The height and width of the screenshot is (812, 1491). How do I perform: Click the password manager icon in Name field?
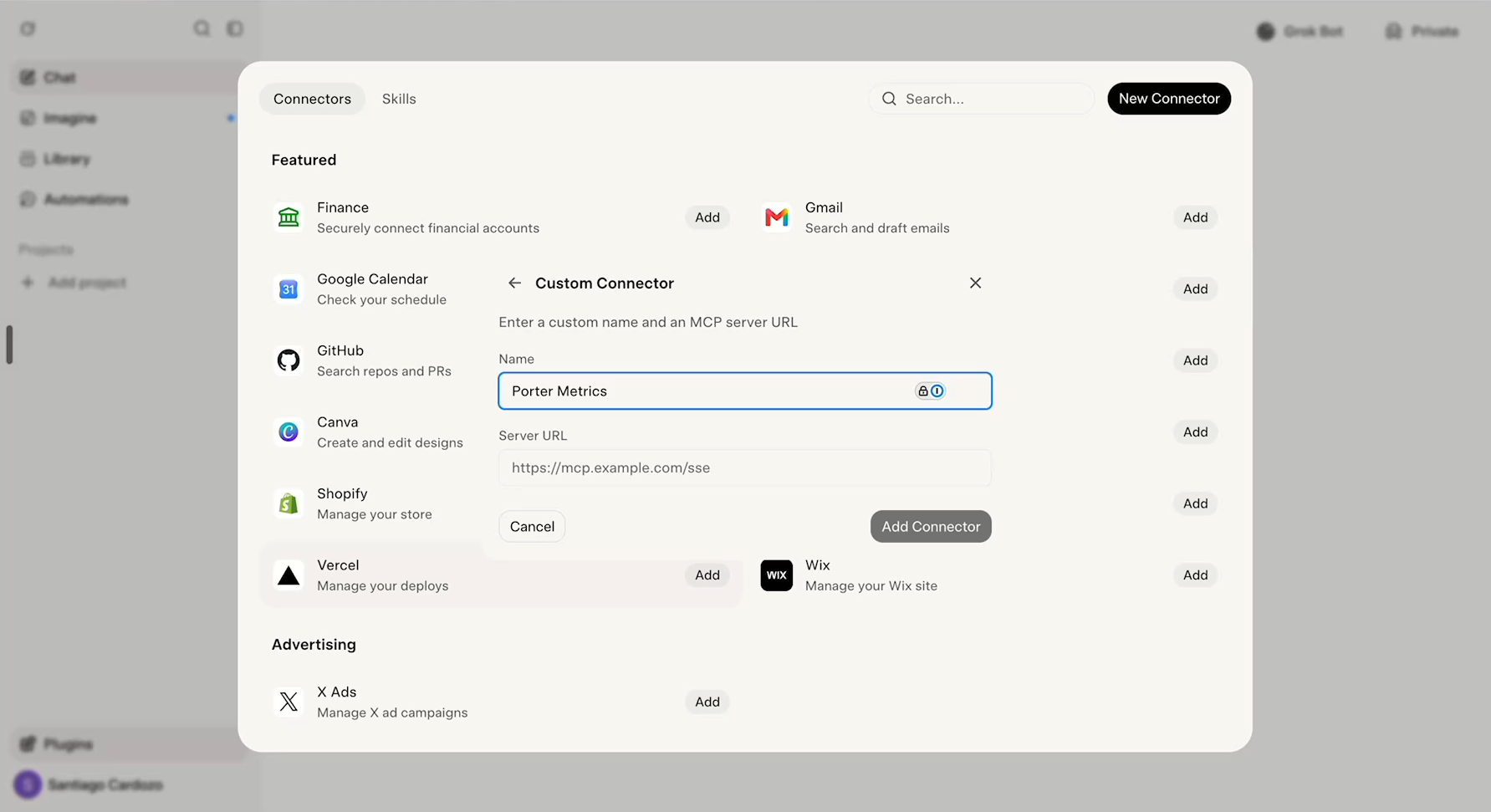[930, 391]
